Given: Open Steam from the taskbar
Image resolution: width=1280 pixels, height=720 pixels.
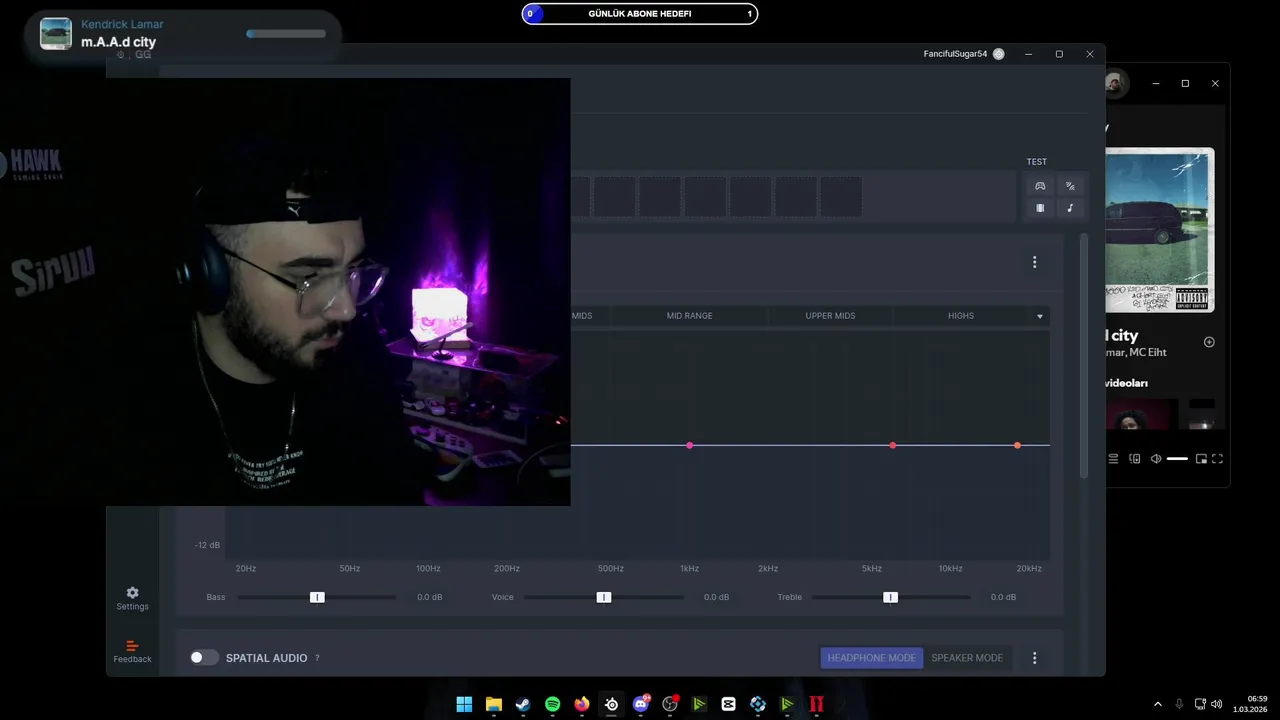Looking at the screenshot, I should (523, 704).
